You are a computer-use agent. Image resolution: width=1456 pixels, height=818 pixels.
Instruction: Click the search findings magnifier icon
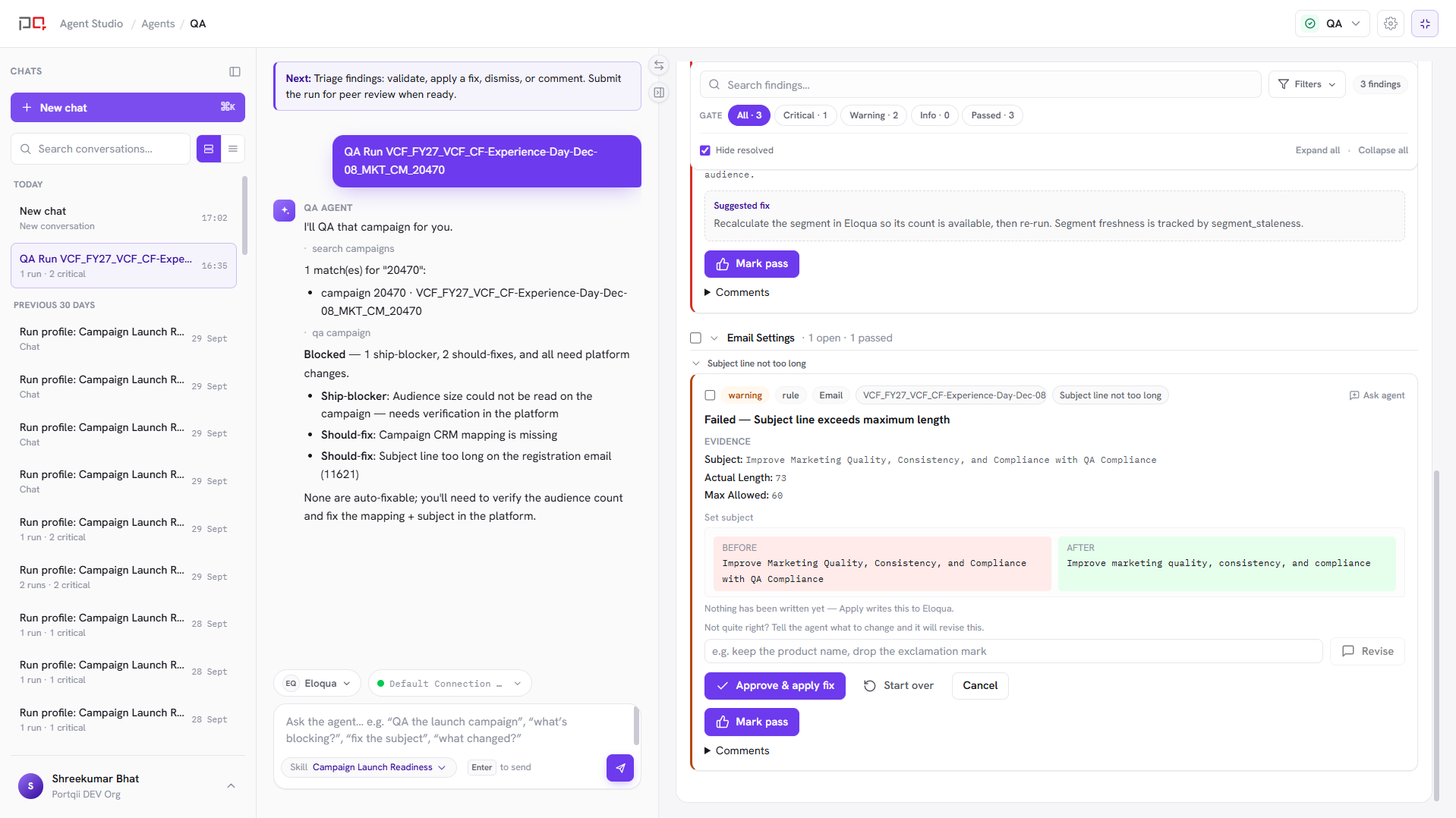tap(714, 85)
